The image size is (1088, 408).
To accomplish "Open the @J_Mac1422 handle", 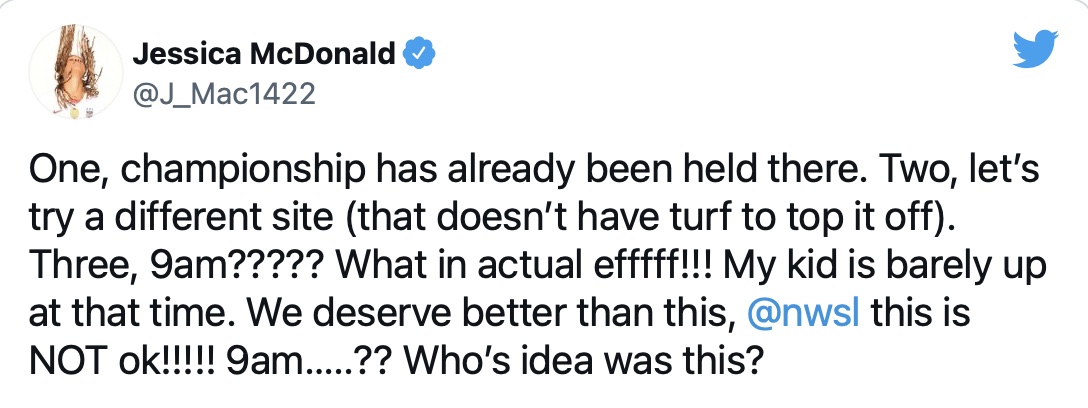I will tap(224, 93).
